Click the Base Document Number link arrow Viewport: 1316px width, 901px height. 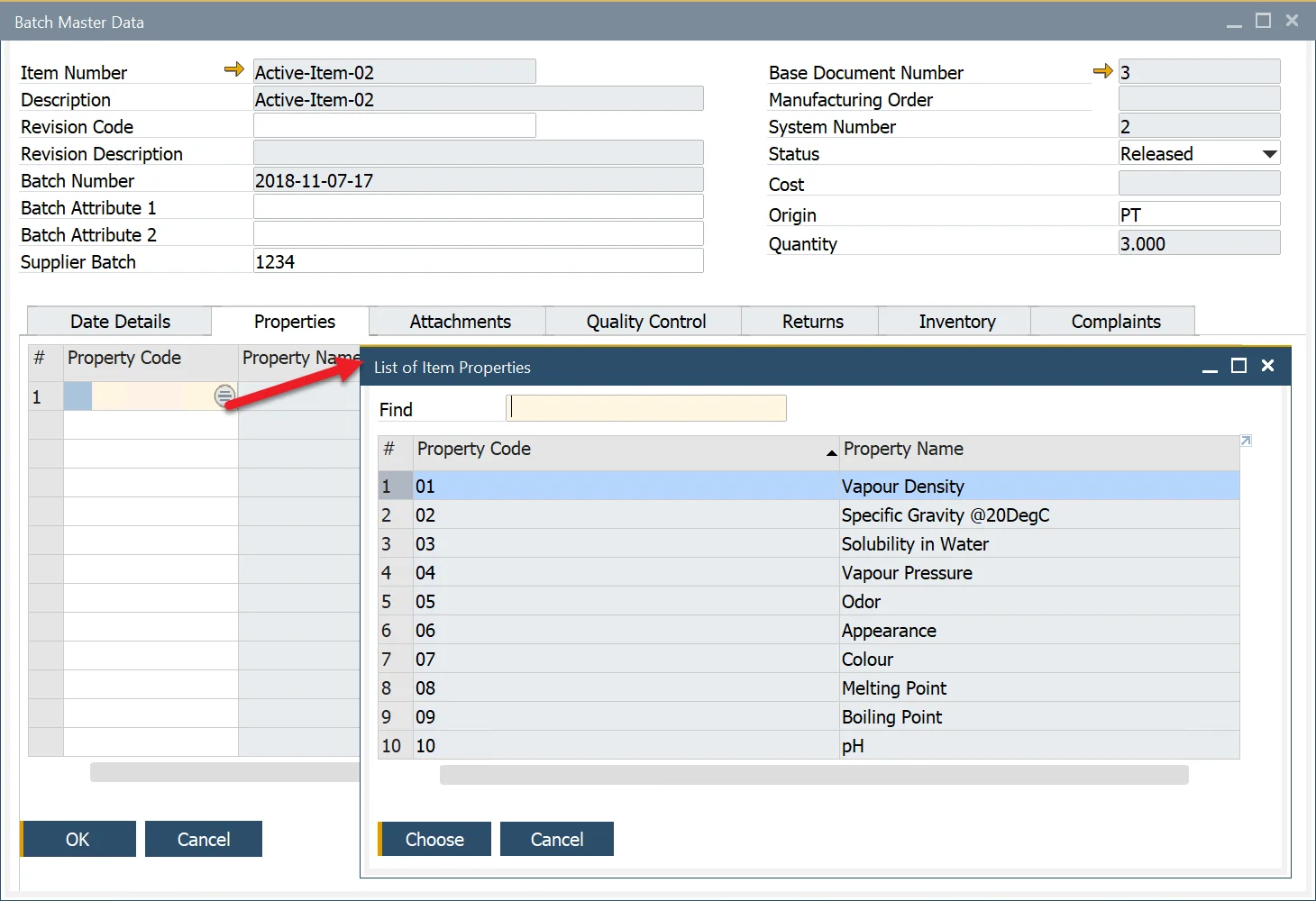tap(1102, 70)
